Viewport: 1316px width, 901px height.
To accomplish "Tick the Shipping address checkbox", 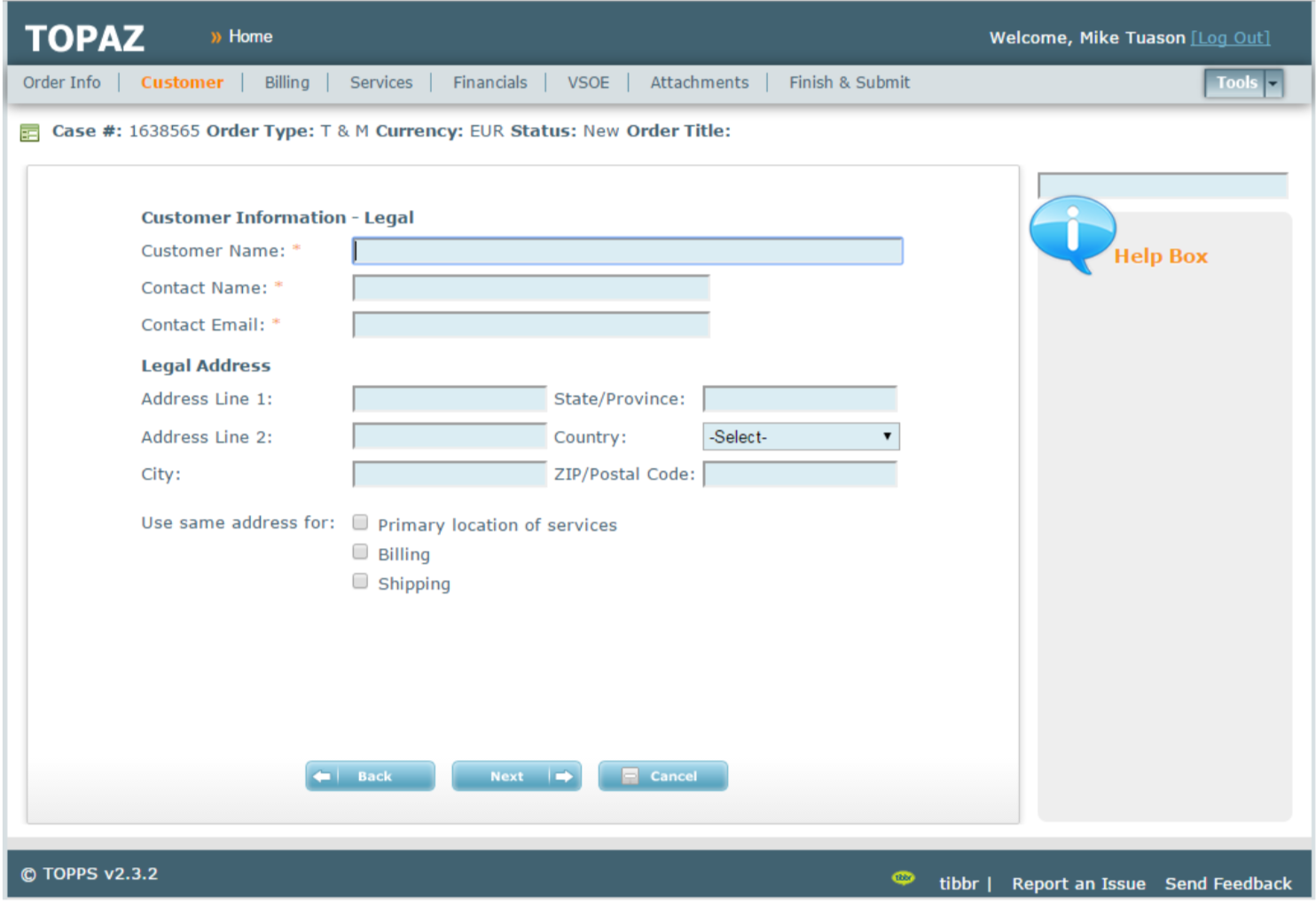I will point(360,582).
